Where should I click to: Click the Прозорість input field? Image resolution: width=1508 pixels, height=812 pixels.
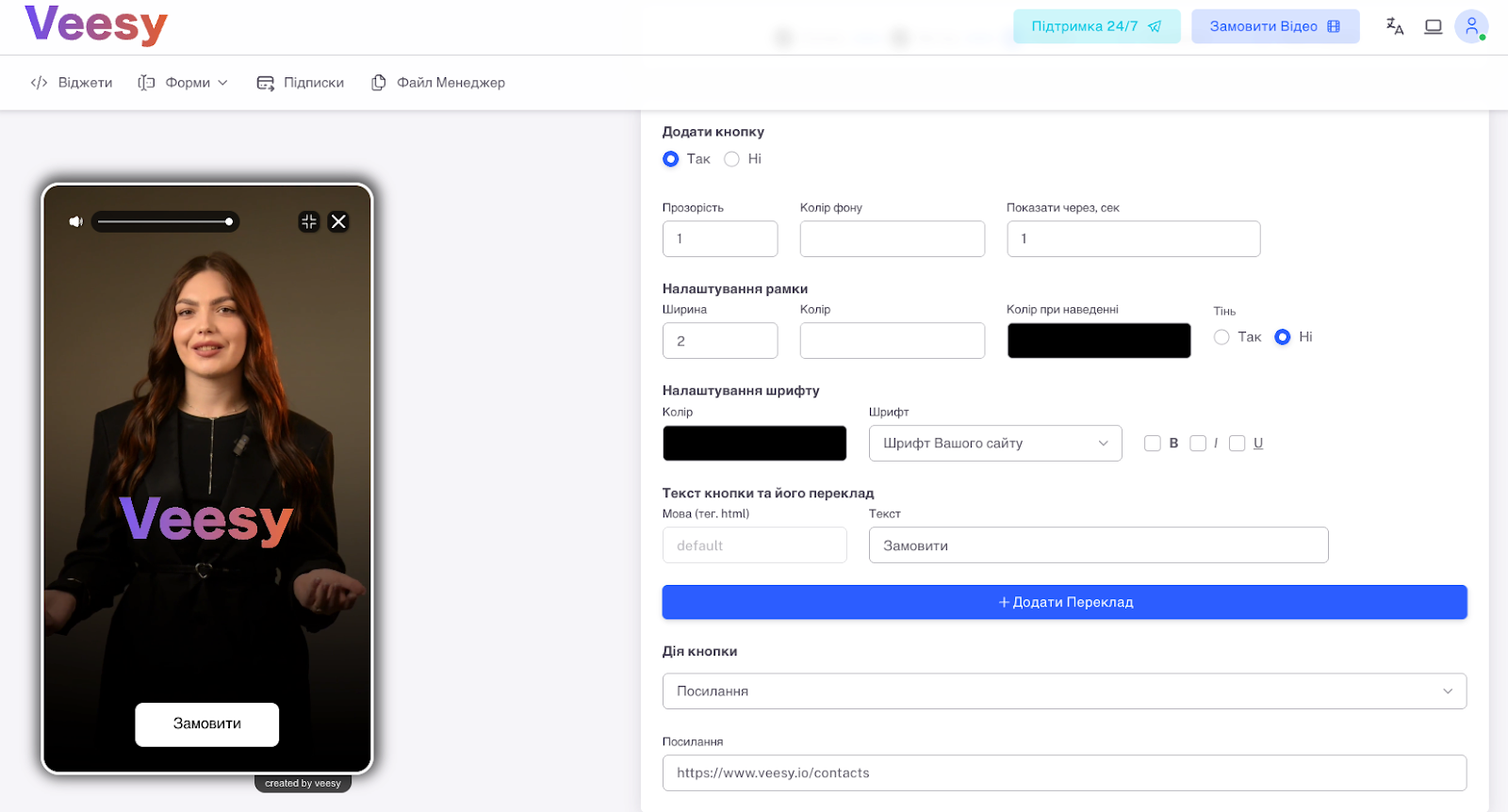click(720, 239)
